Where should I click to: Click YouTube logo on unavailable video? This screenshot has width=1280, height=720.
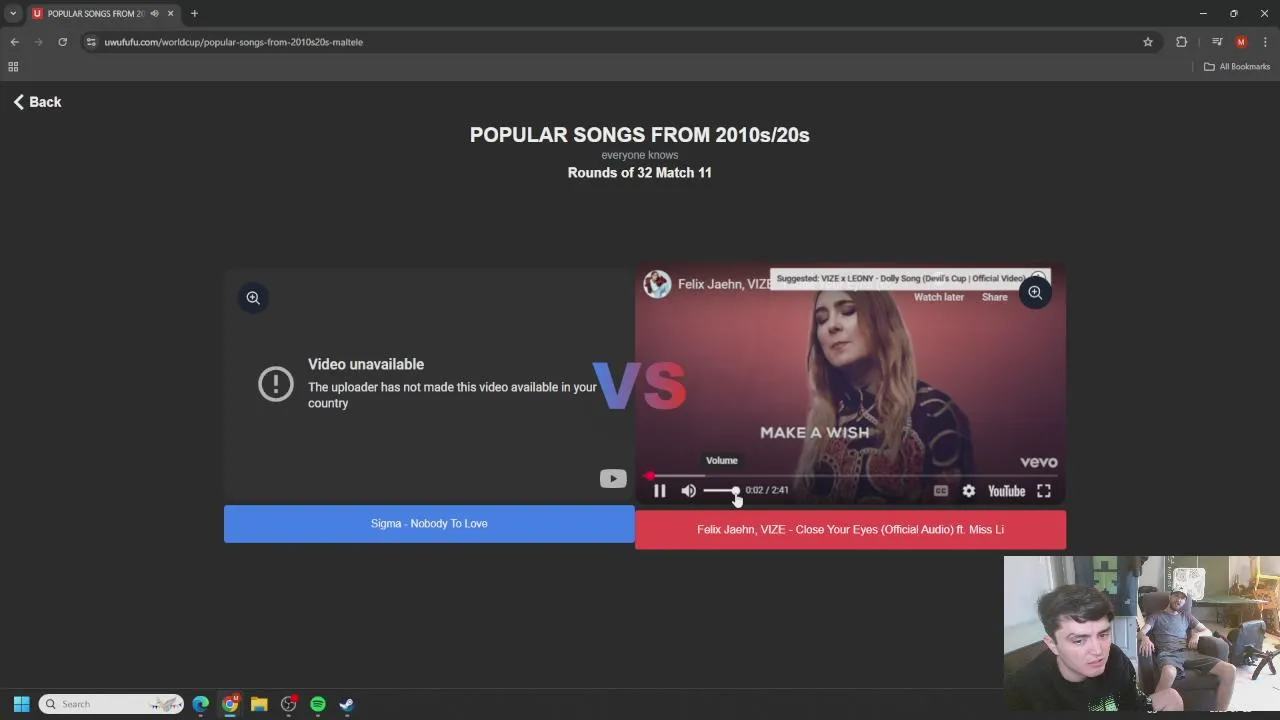(613, 479)
